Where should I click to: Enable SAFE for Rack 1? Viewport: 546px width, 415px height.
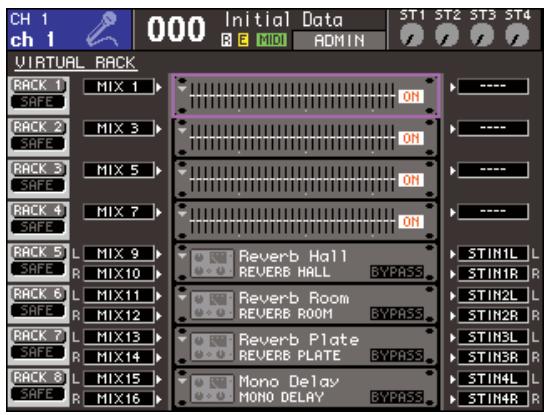(x=38, y=102)
